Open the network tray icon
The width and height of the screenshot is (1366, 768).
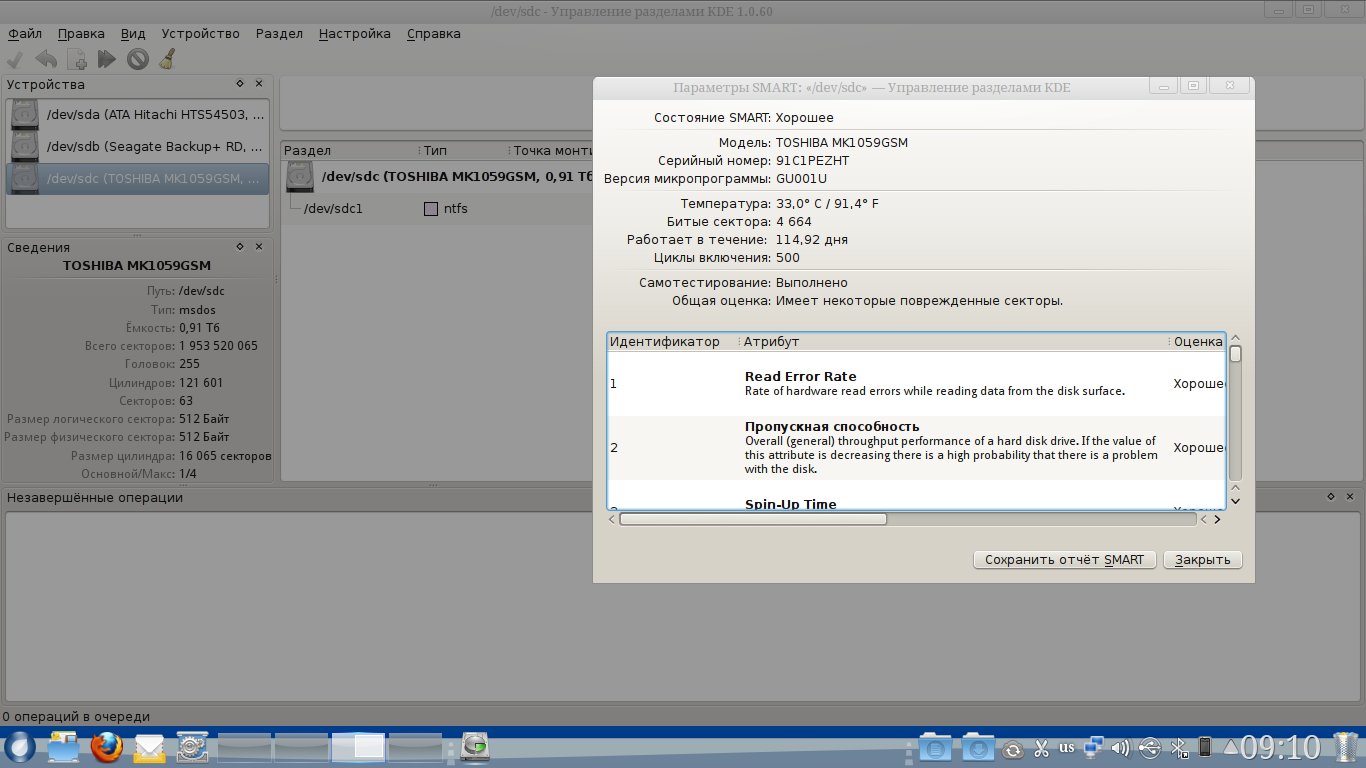tap(1094, 747)
